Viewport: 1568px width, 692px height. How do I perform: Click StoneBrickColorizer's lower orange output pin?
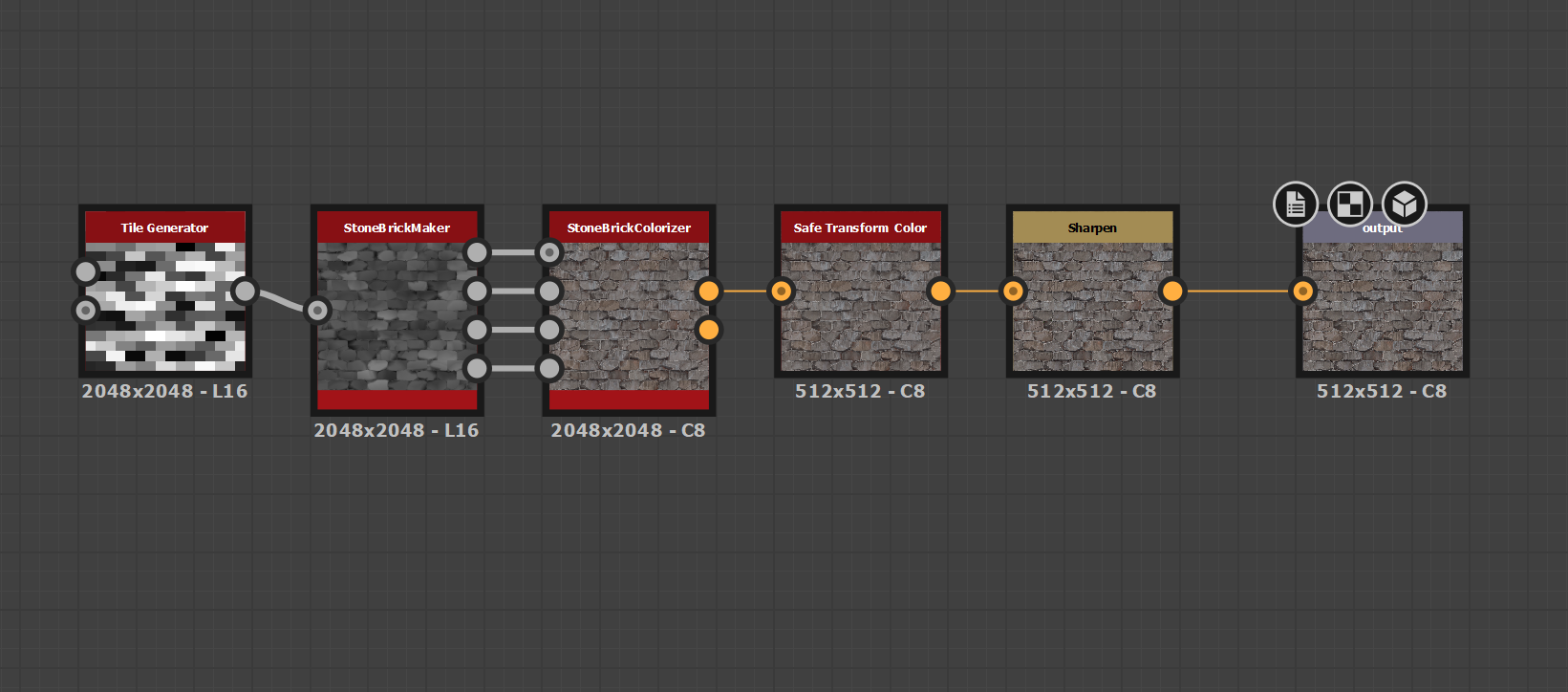708,330
